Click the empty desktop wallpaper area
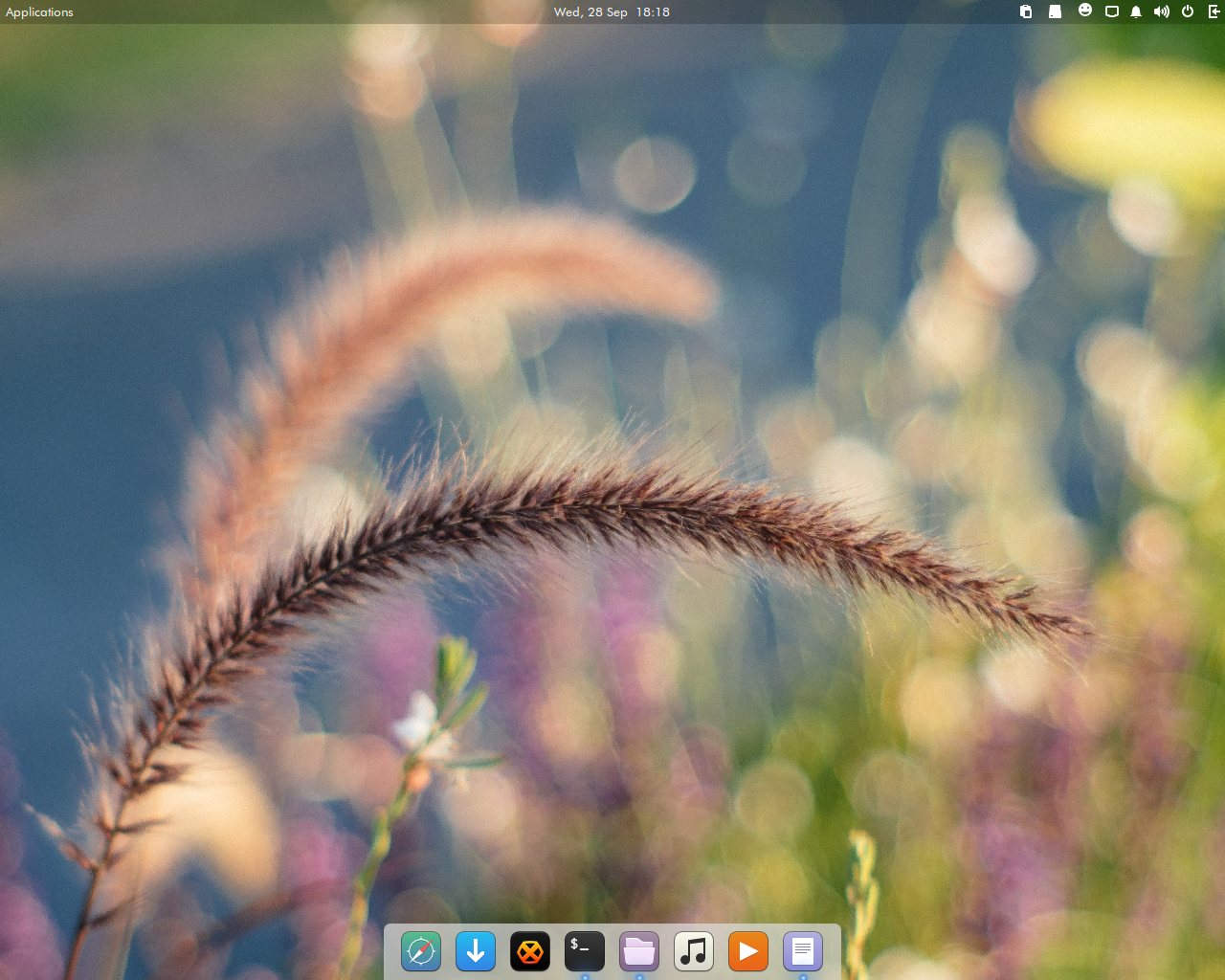 click(191, 191)
